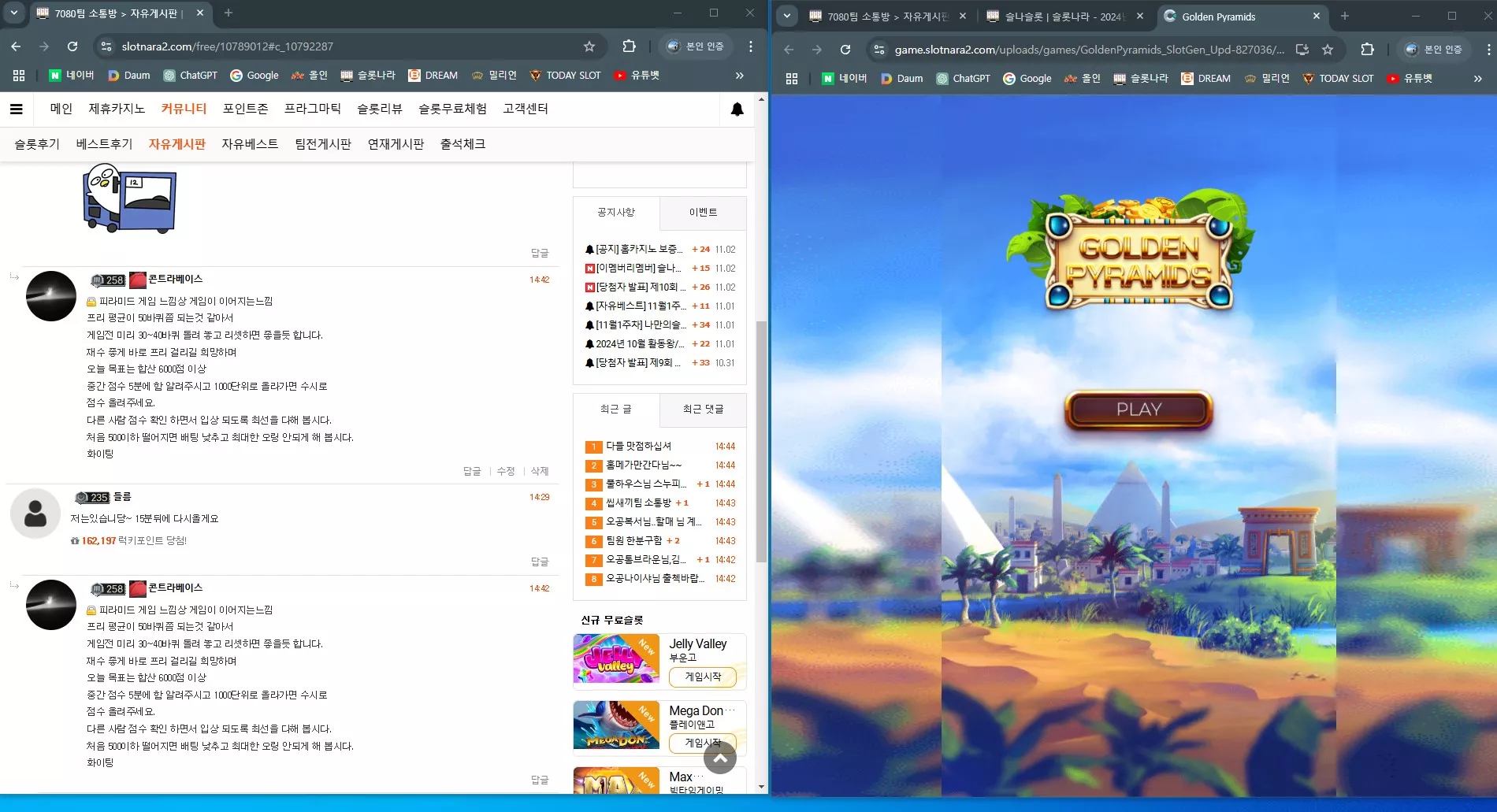Go back in the left slotnara browser window
The height and width of the screenshot is (812, 1497).
point(16,46)
